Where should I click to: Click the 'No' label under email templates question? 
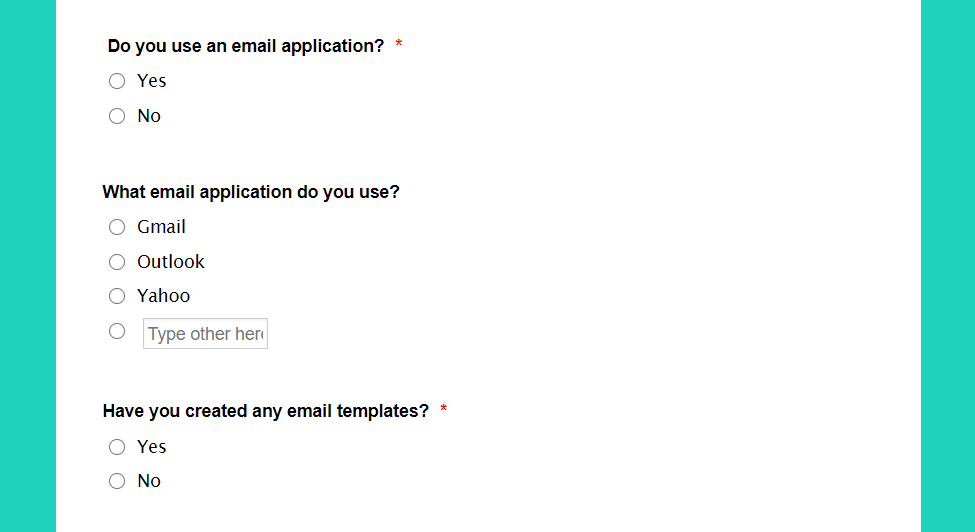pyautogui.click(x=149, y=481)
